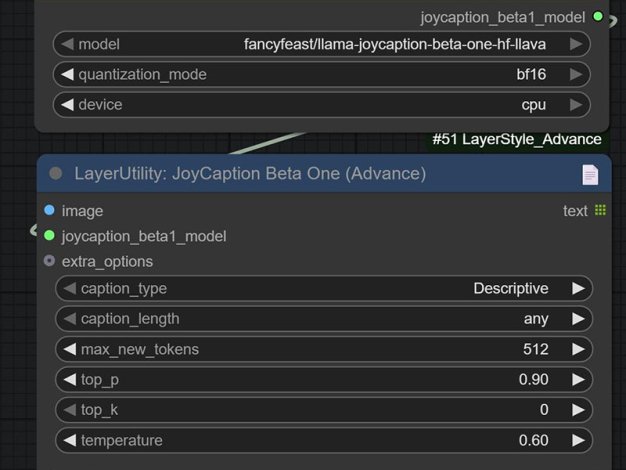The image size is (626, 470).
Task: Click the joycaption_beta1_model input green dot
Action: pos(50,236)
